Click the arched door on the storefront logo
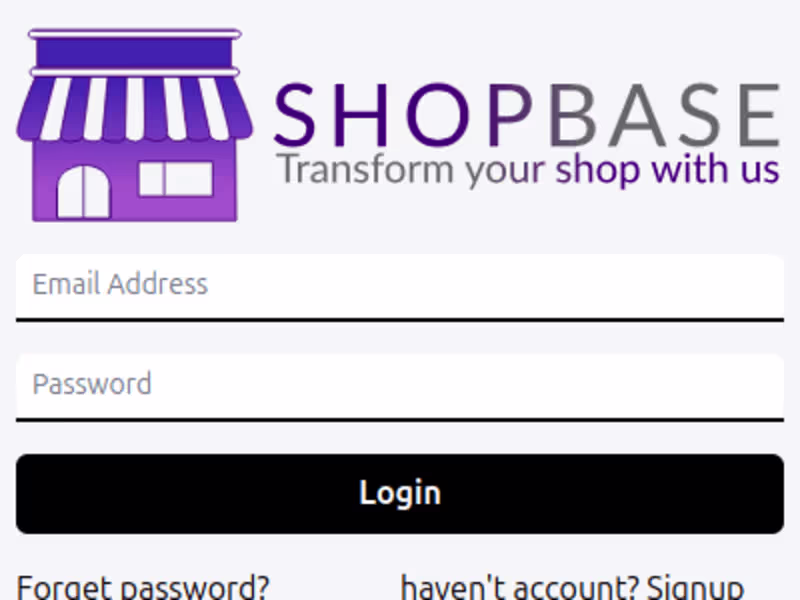 84,192
